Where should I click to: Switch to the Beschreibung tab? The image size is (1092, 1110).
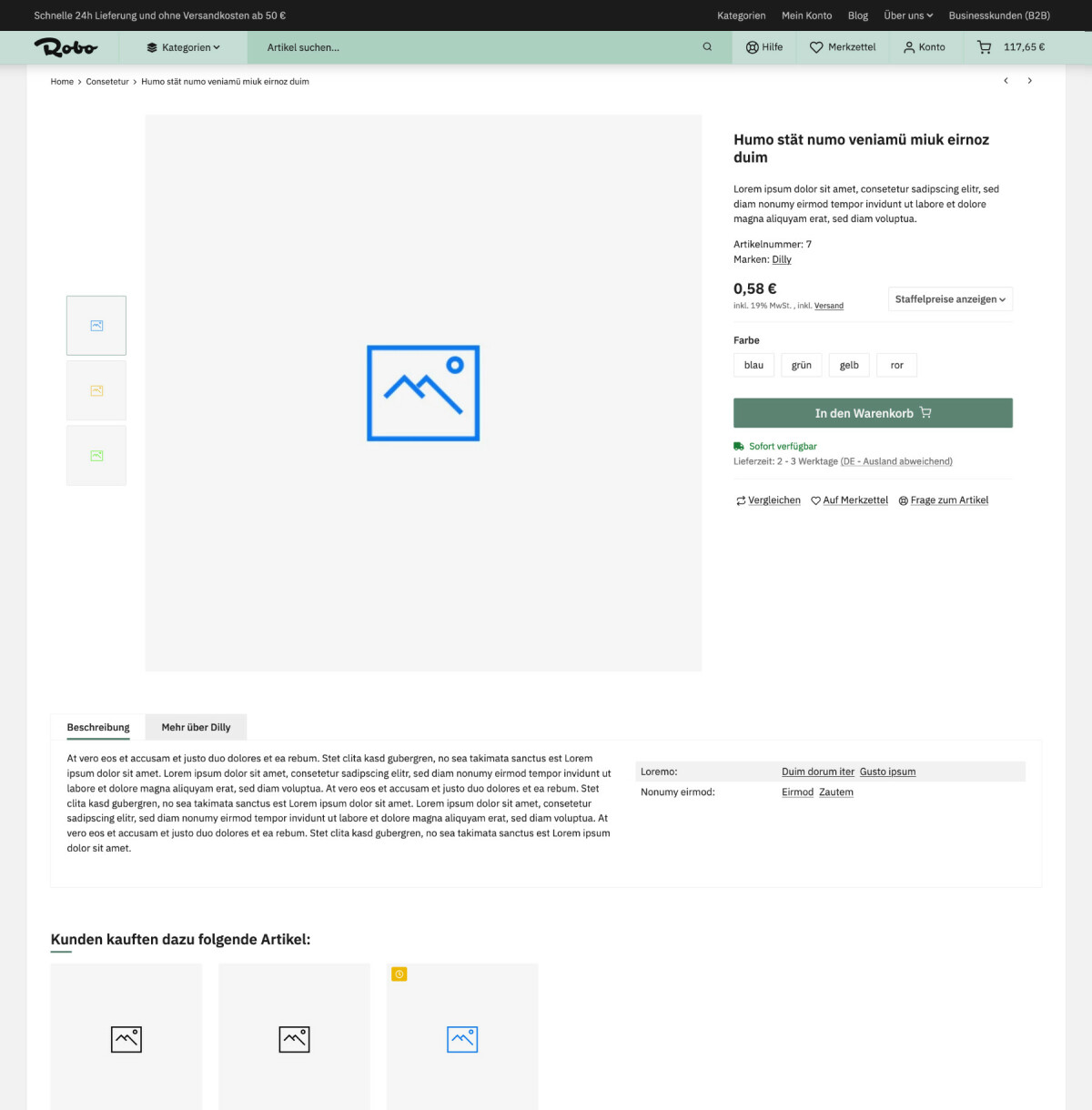point(98,727)
